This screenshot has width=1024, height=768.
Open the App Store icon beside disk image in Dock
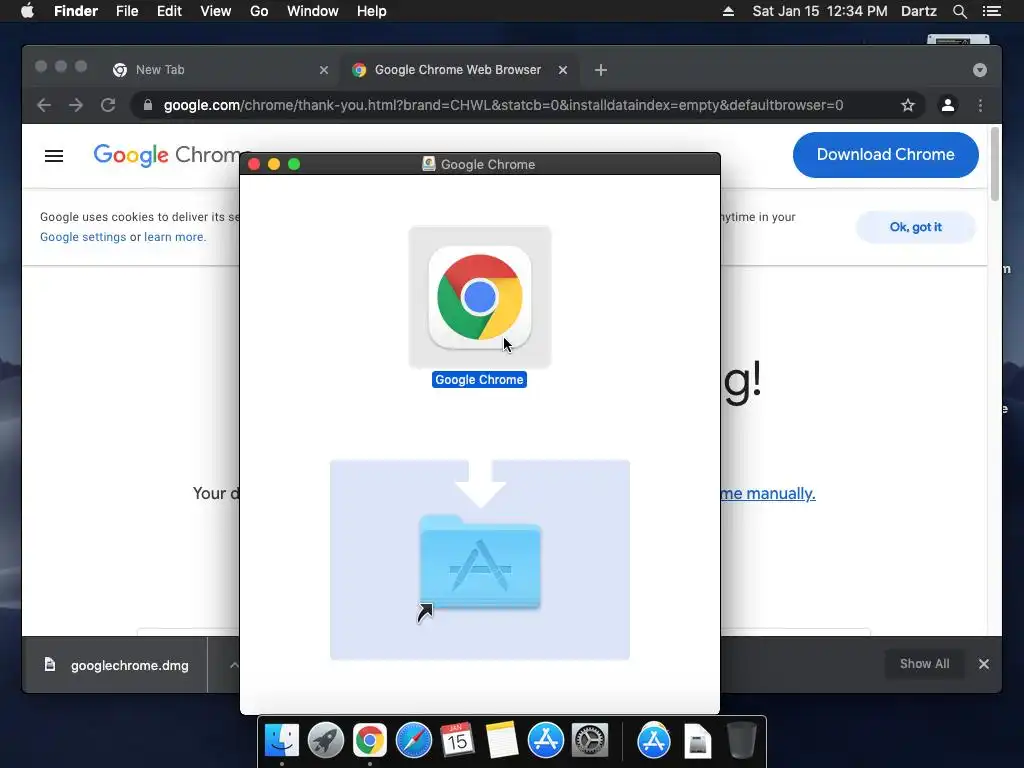[x=654, y=741]
